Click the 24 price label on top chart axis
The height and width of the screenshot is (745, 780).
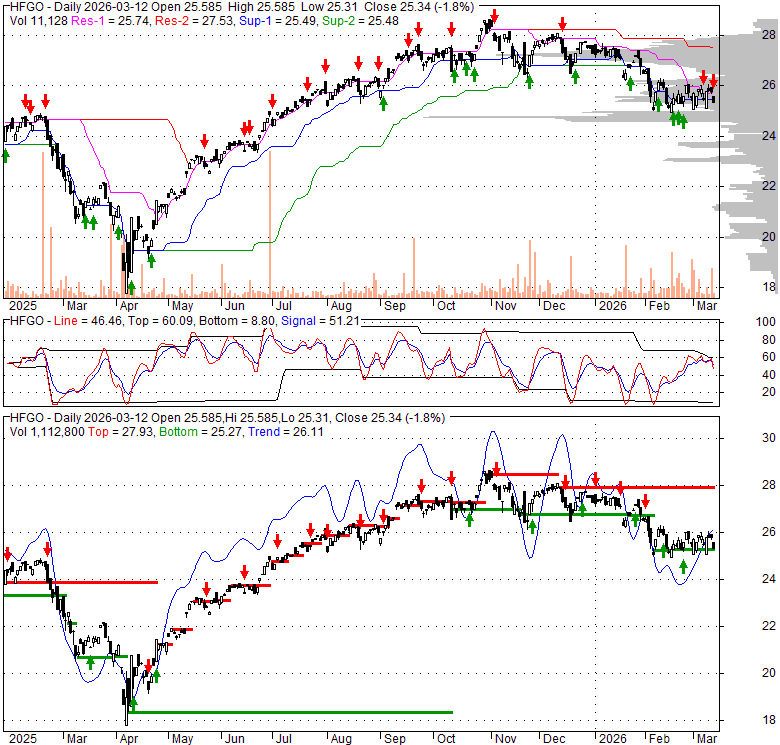769,136
